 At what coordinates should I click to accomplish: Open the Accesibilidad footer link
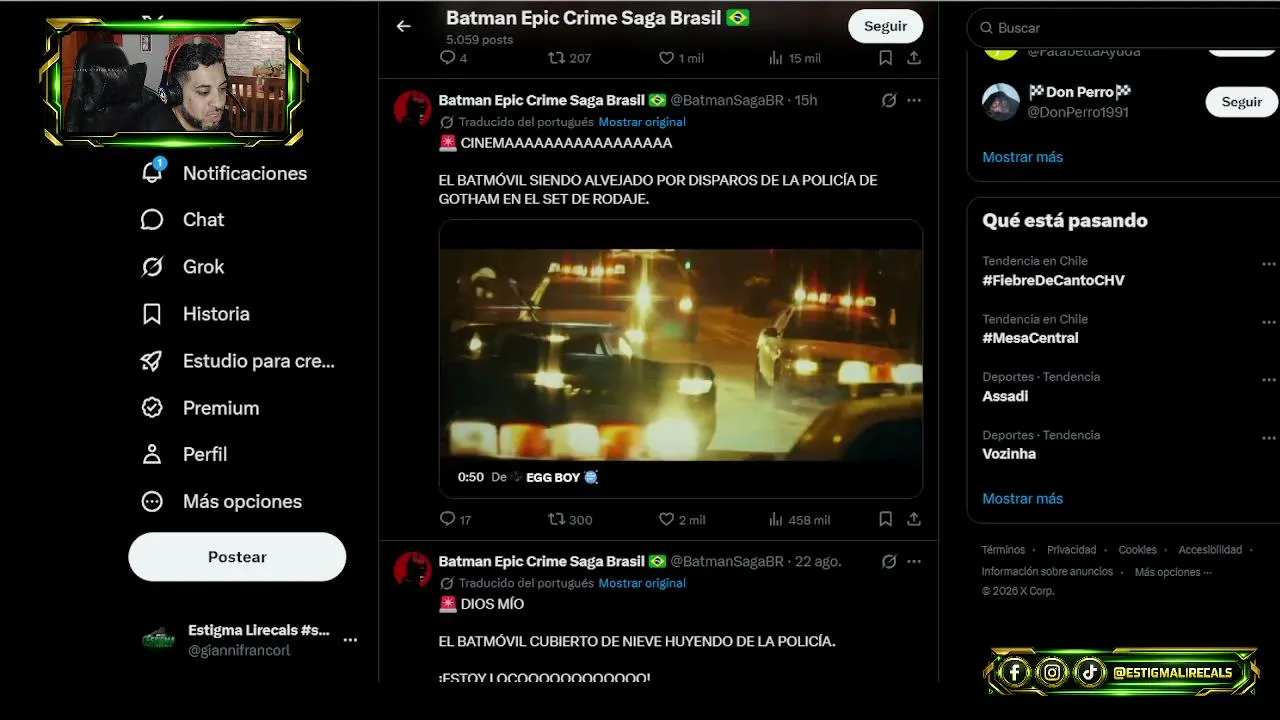tap(1210, 550)
